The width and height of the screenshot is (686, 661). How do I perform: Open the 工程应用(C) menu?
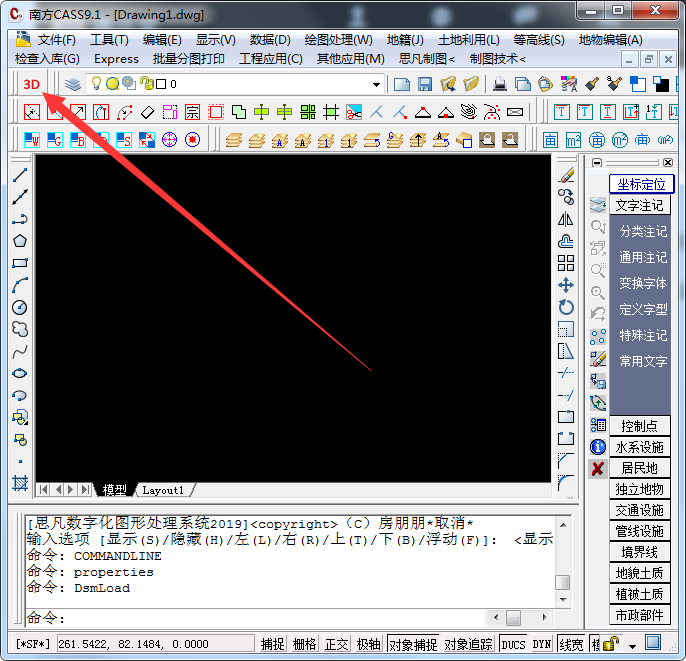pos(271,59)
